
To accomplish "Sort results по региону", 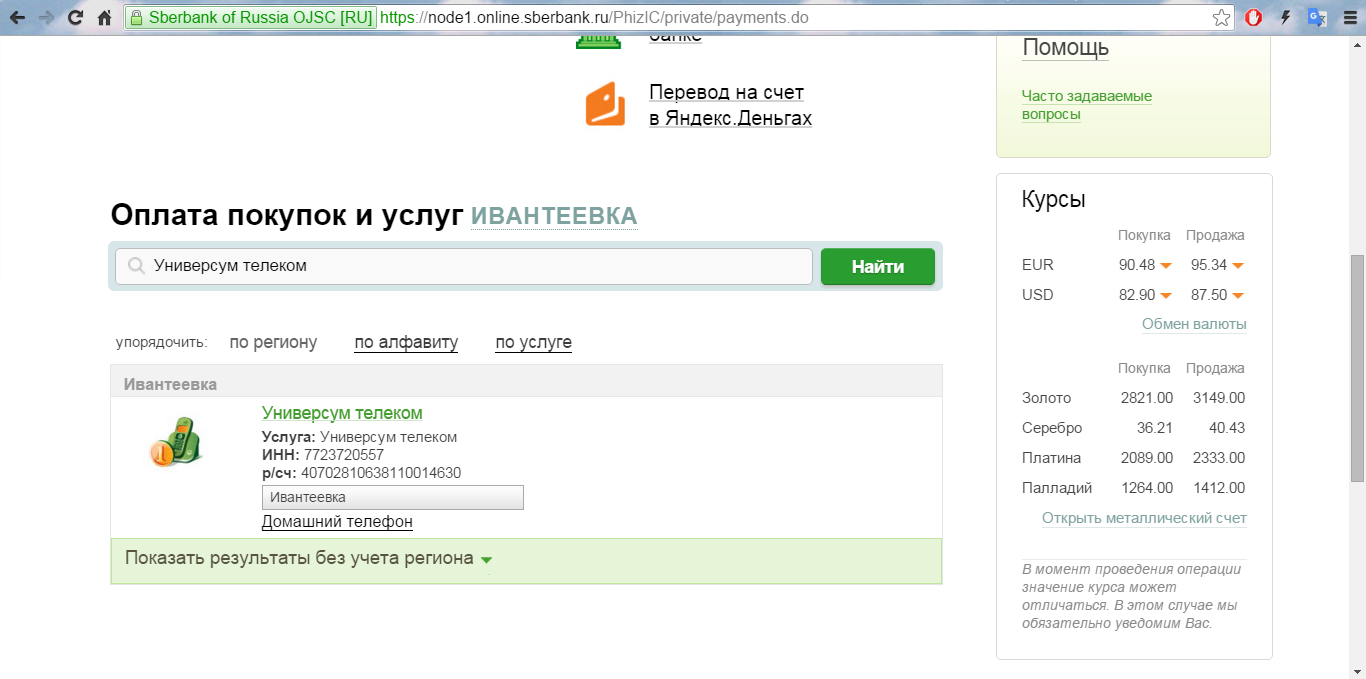I will (273, 342).
